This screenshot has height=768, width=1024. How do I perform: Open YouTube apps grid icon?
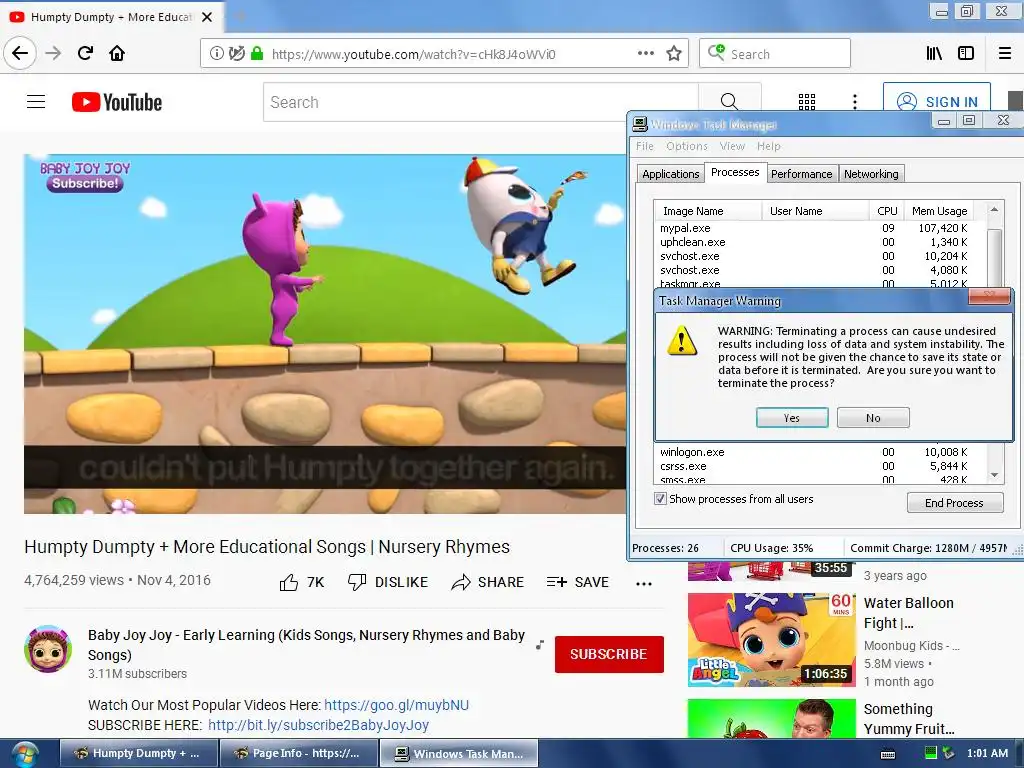tap(807, 102)
